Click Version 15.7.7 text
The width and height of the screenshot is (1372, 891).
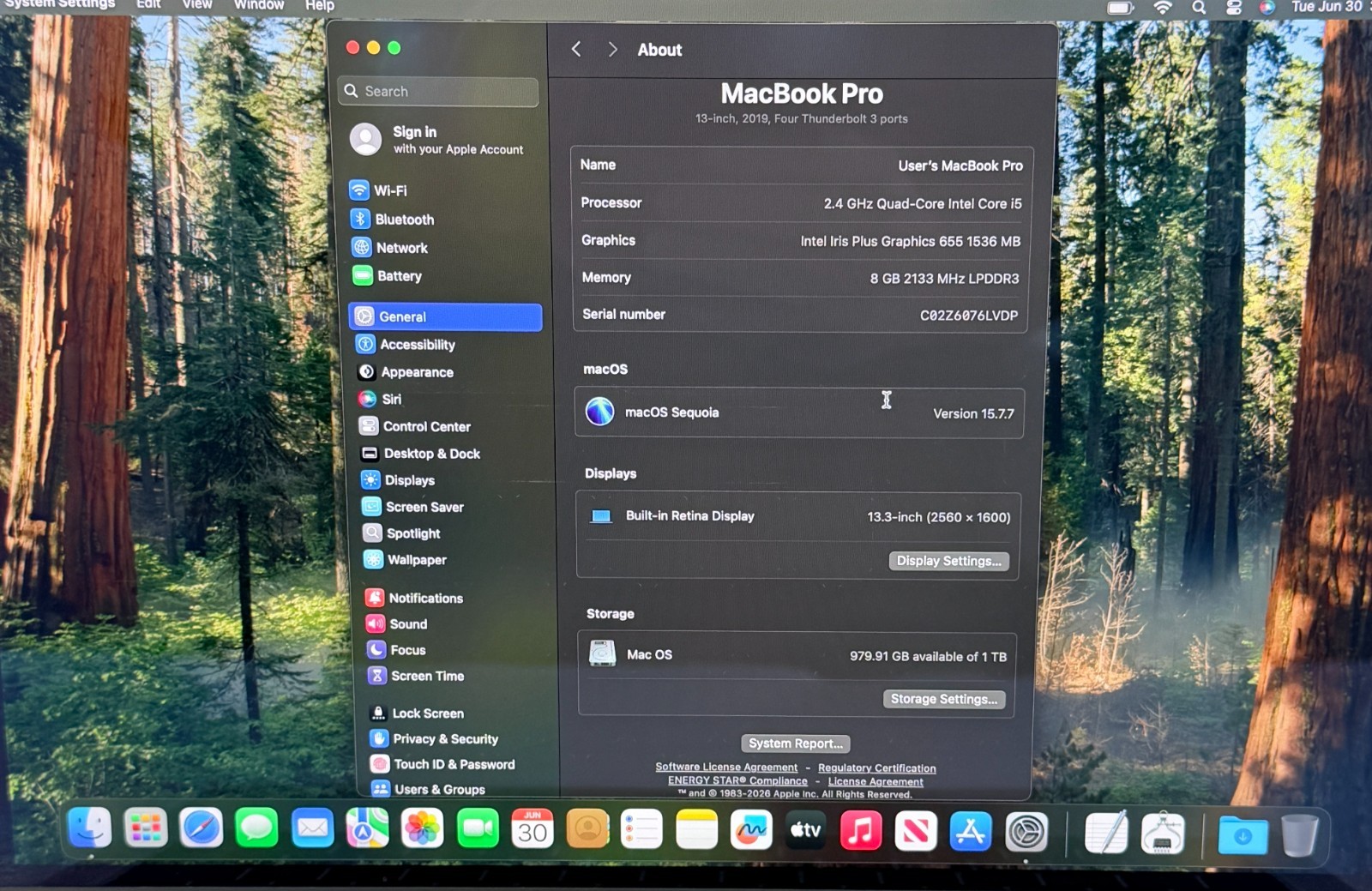[x=973, y=413]
